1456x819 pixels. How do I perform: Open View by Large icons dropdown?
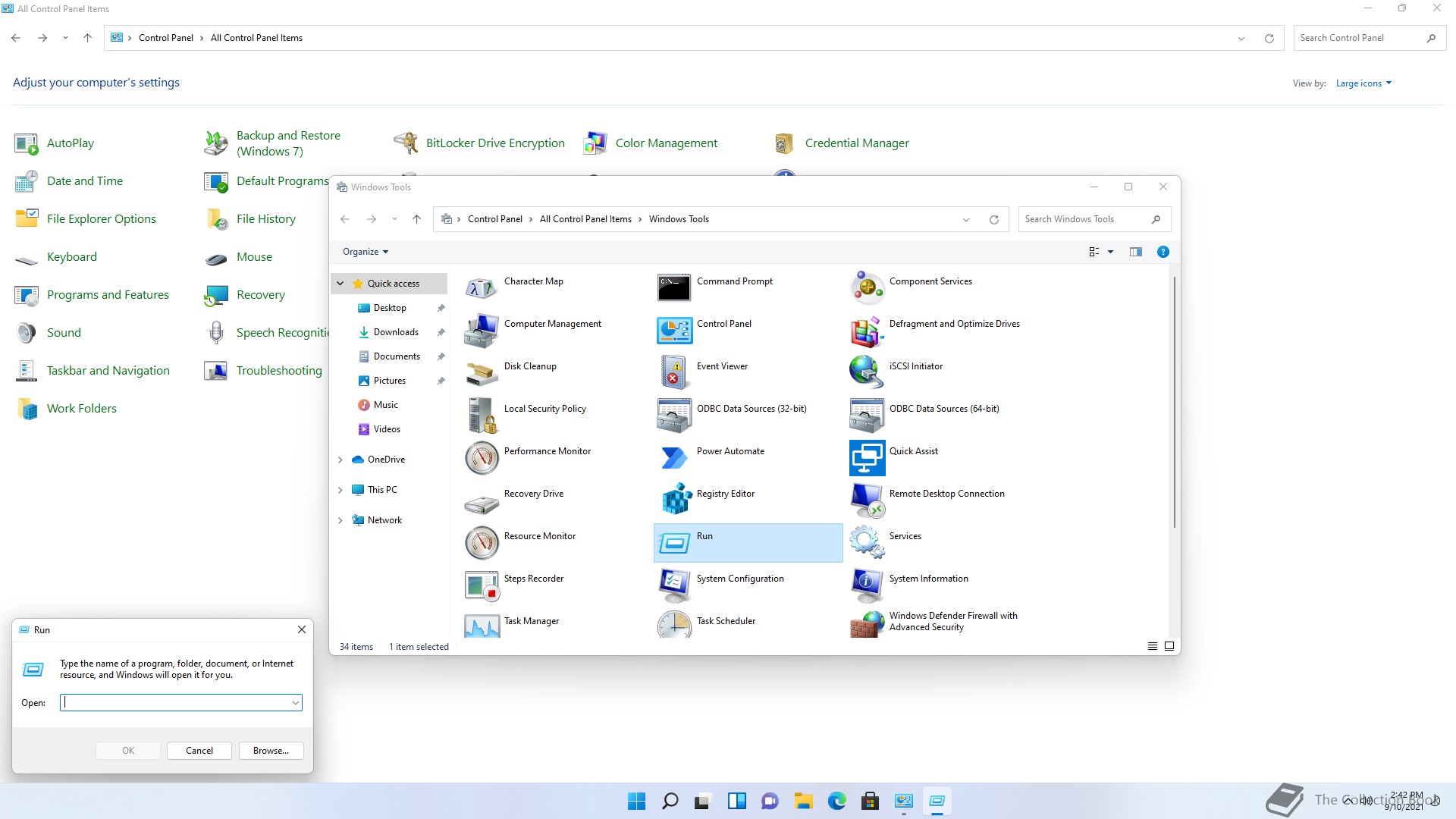1363,83
